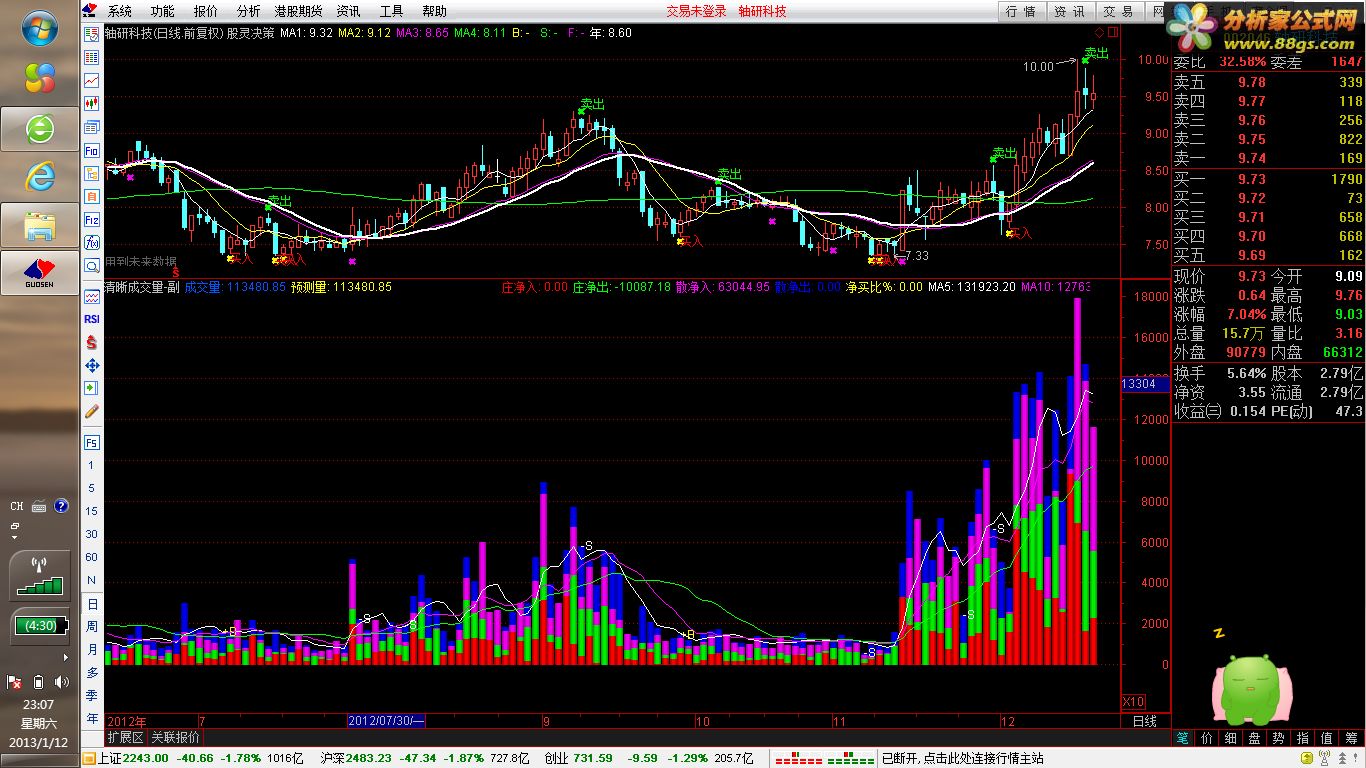Click the X10 scale label on volume axis

1134,701
